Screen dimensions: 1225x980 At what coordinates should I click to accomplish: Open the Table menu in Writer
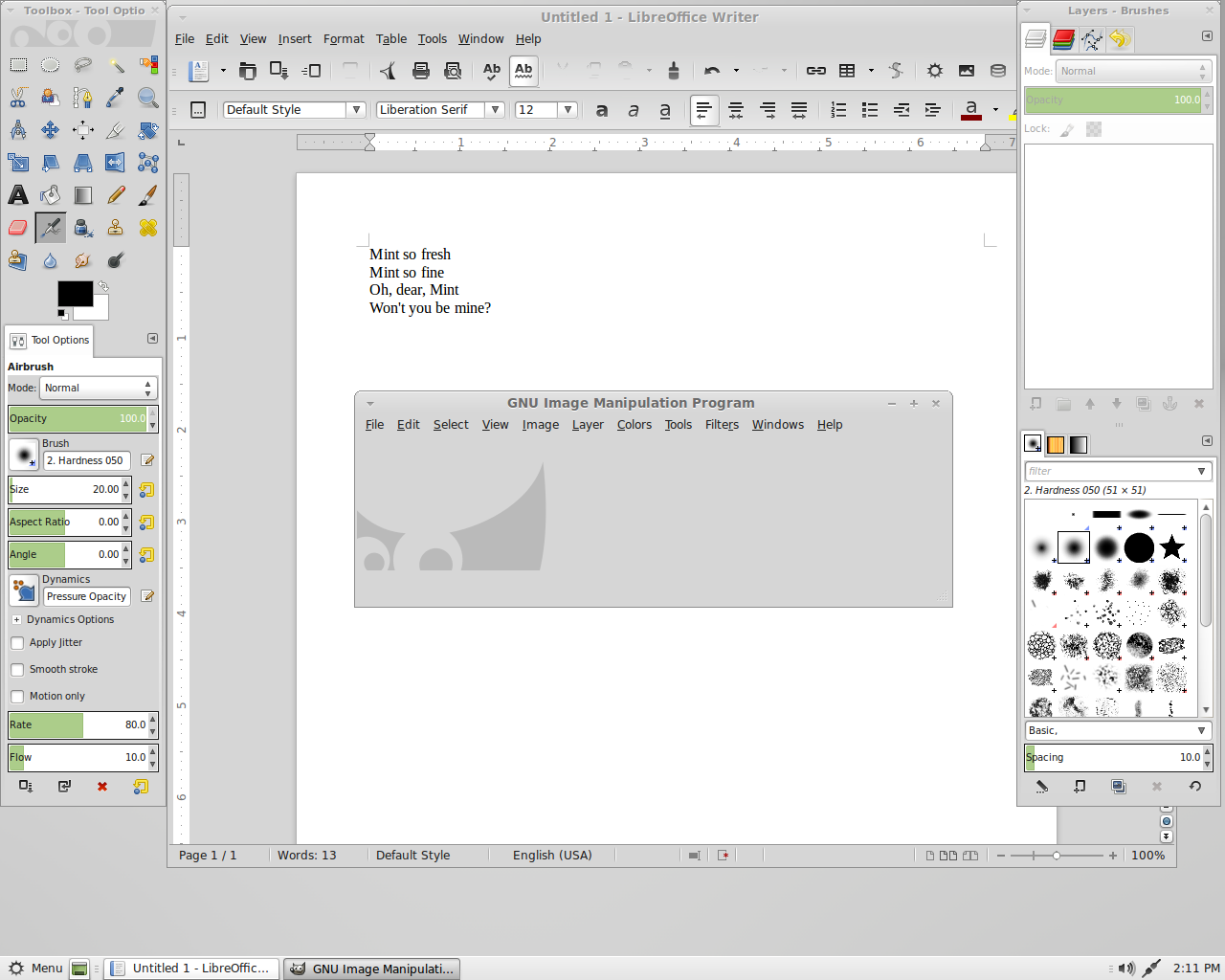click(x=390, y=39)
